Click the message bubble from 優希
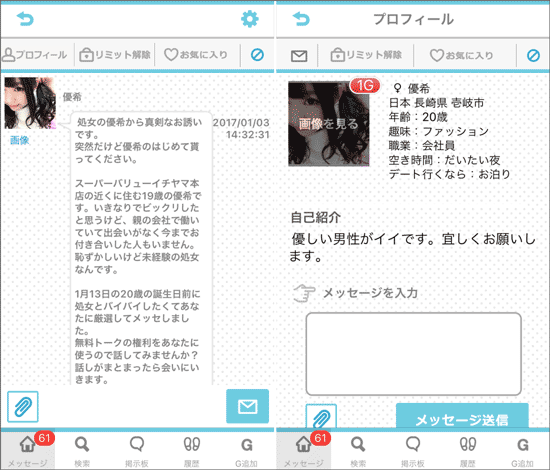Viewport: 550px width, 470px height. click(x=141, y=248)
